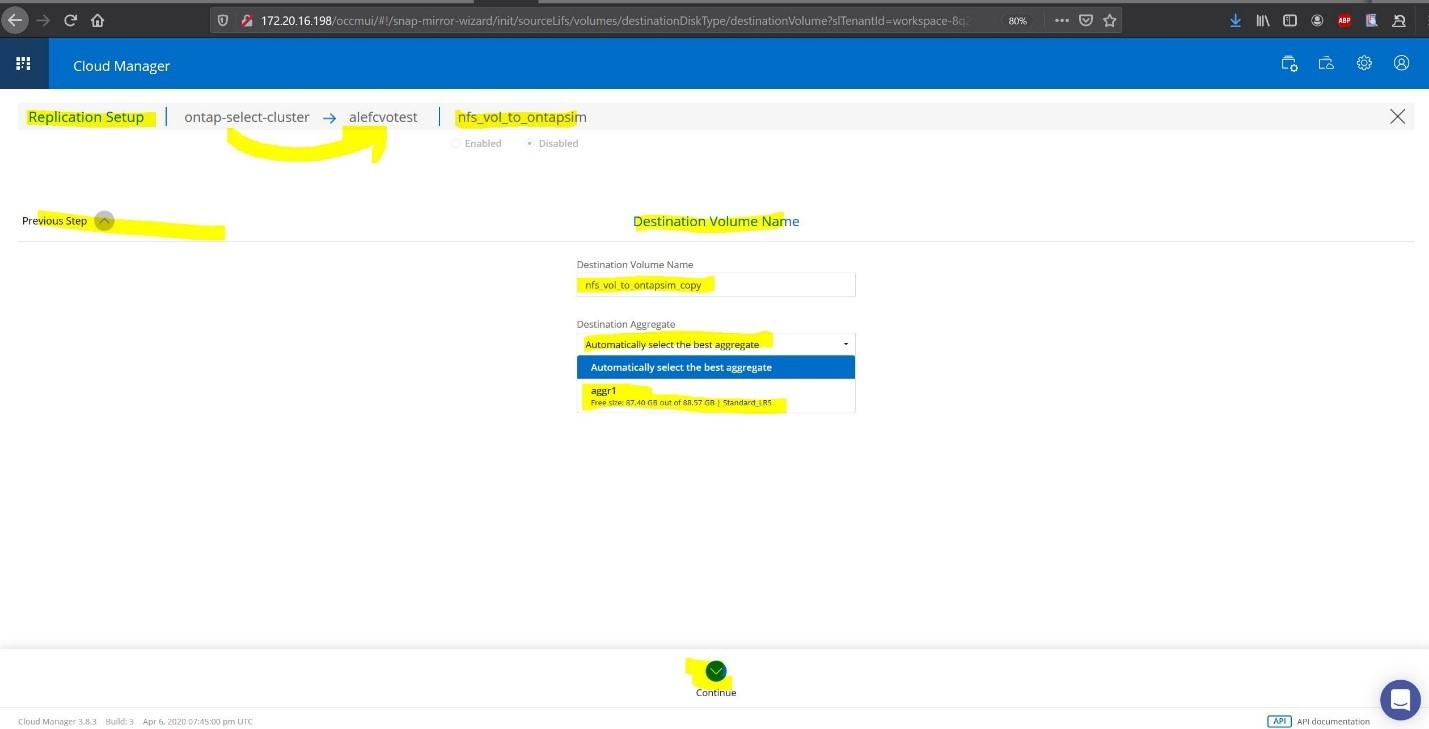Go back with Previous Step chevron button
The image size is (1429, 729).
click(x=104, y=221)
